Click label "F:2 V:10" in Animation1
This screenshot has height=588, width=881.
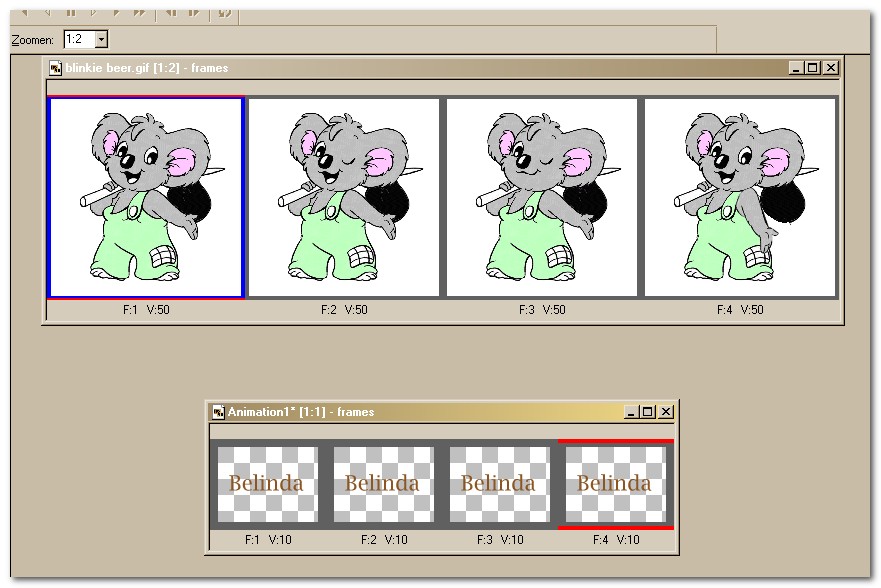[384, 540]
